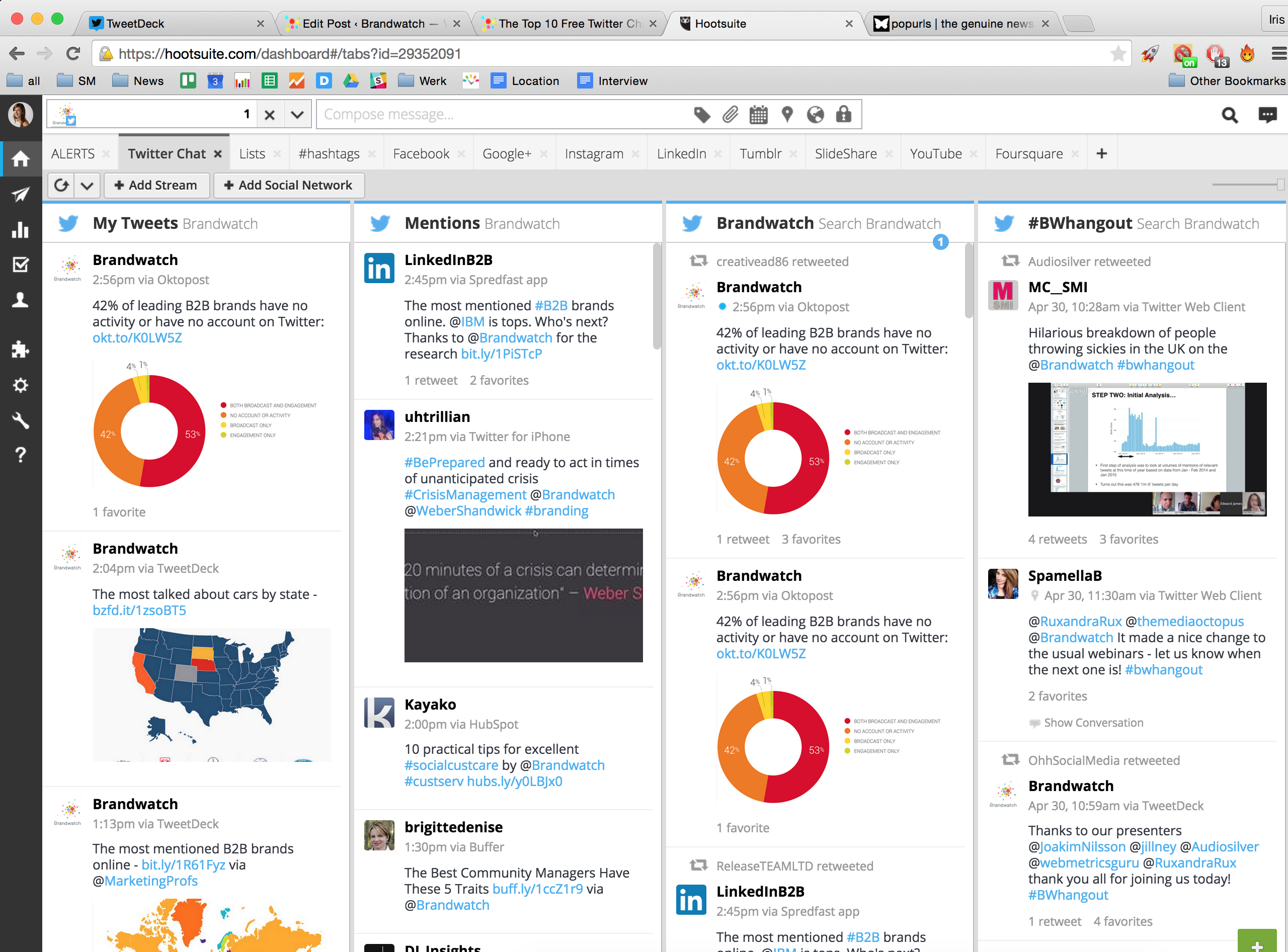Expand Show Conversation under SpamellaB tweet
Screen dimensions: 1288x952
tap(1093, 723)
